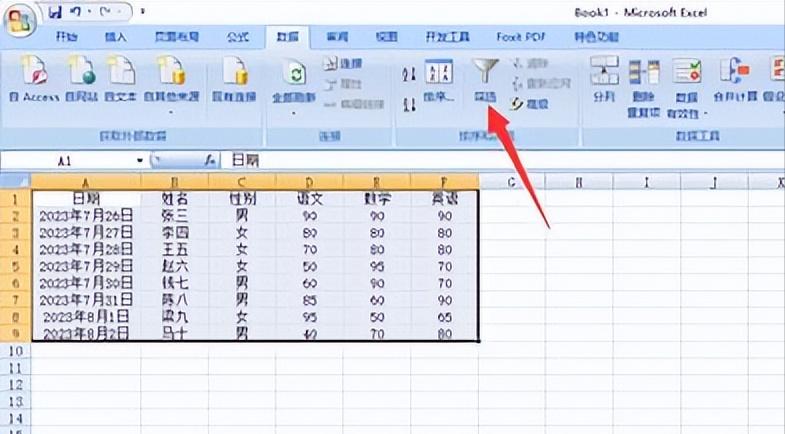Switch to the 插入 (Insert) tab
Screen dimensions: 785x434
(x=116, y=37)
